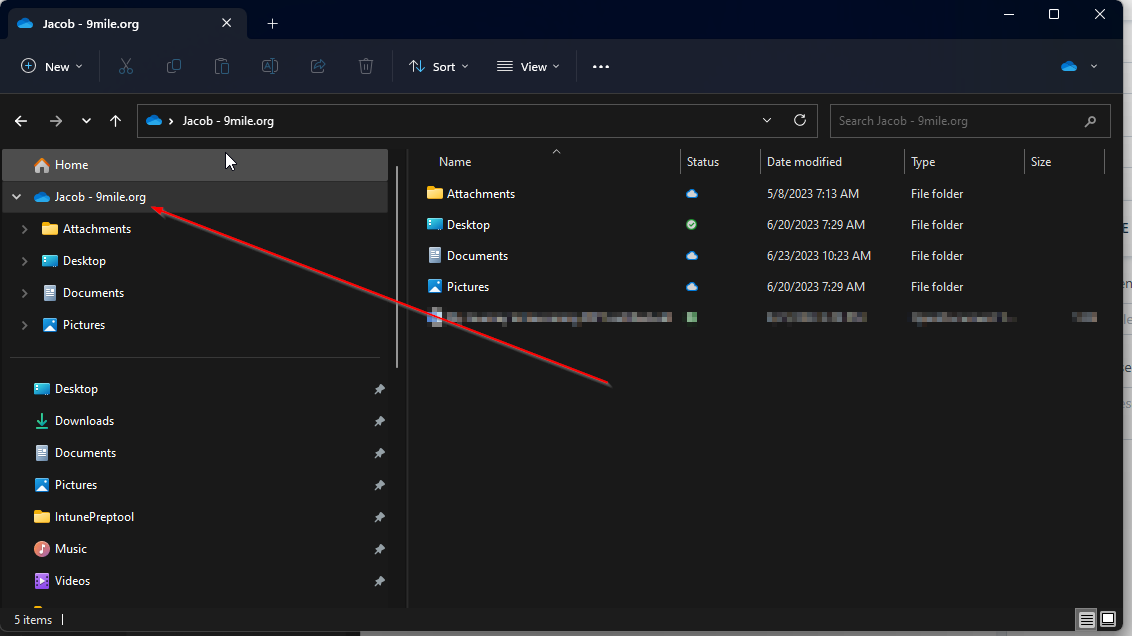Image resolution: width=1132 pixels, height=636 pixels.
Task: Click the Cut scissors icon
Action: pyautogui.click(x=126, y=66)
